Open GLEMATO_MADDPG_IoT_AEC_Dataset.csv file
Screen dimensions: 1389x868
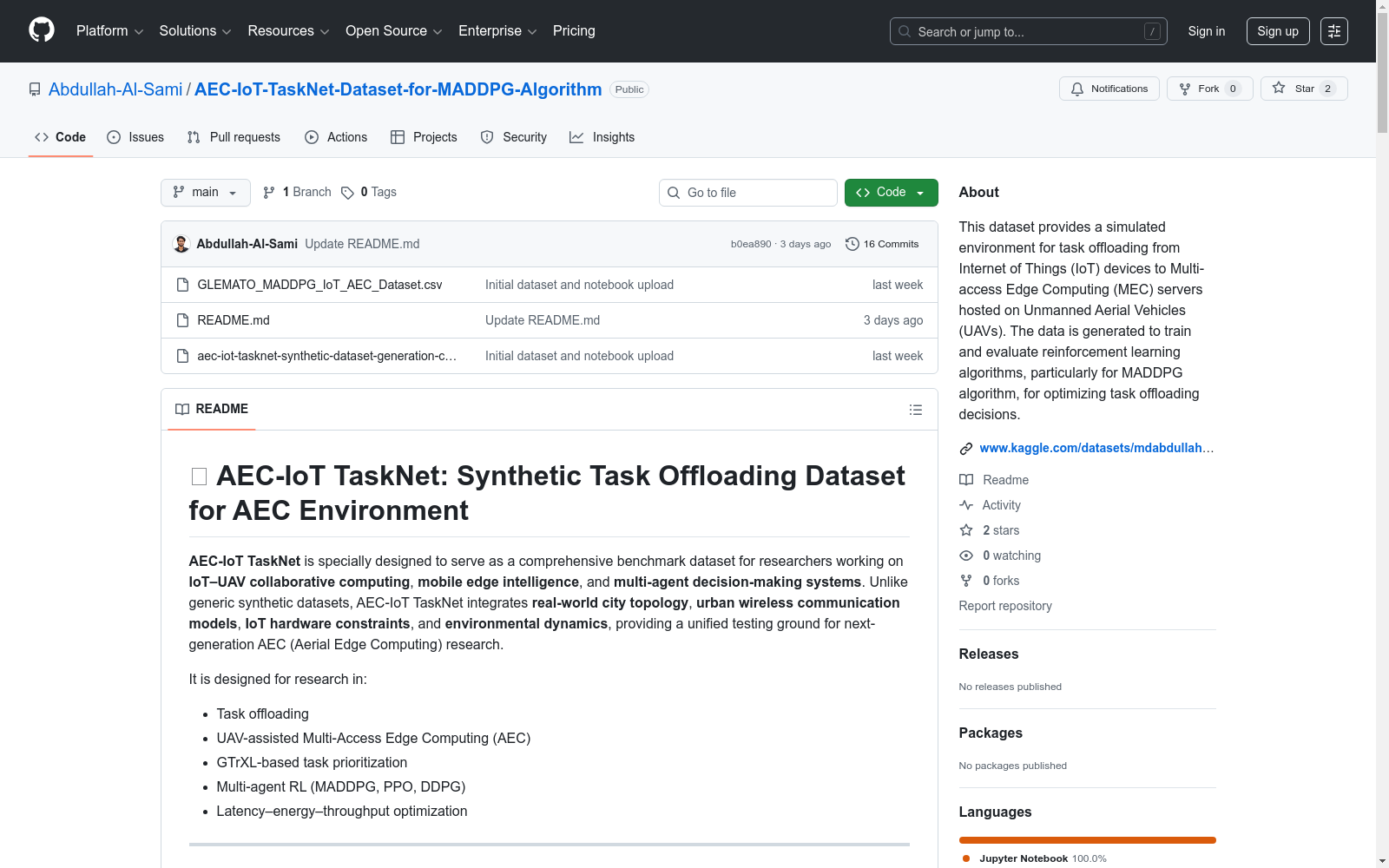(319, 285)
